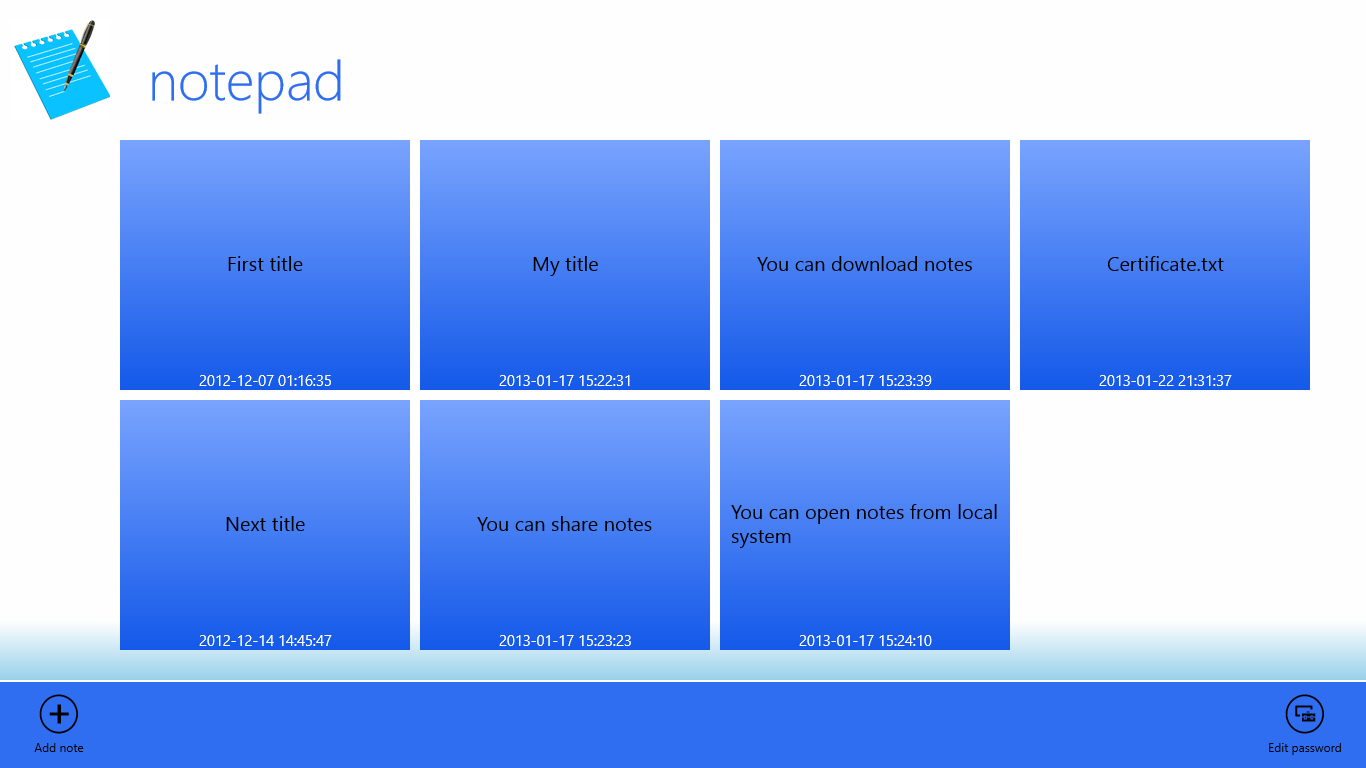
Task: Click timestamp 2013-01-17 15:24:10
Action: coord(865,641)
